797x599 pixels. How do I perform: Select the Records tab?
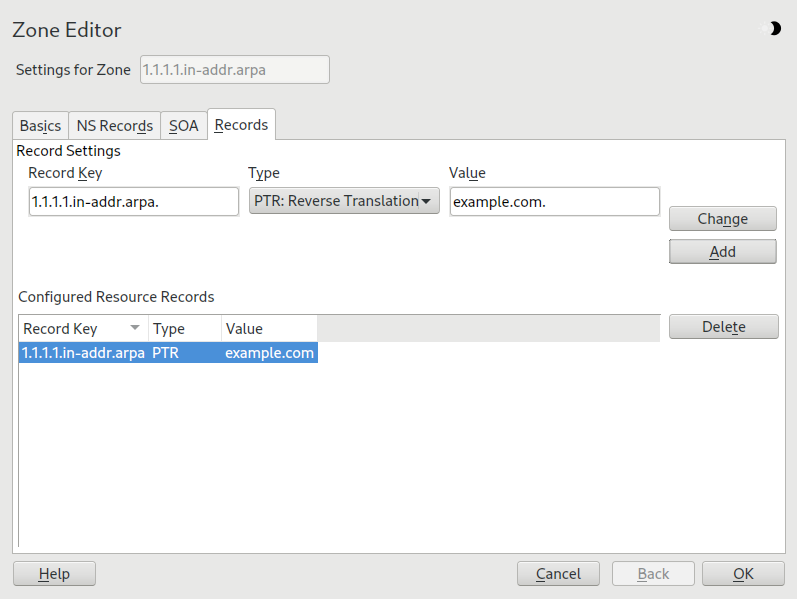(241, 125)
